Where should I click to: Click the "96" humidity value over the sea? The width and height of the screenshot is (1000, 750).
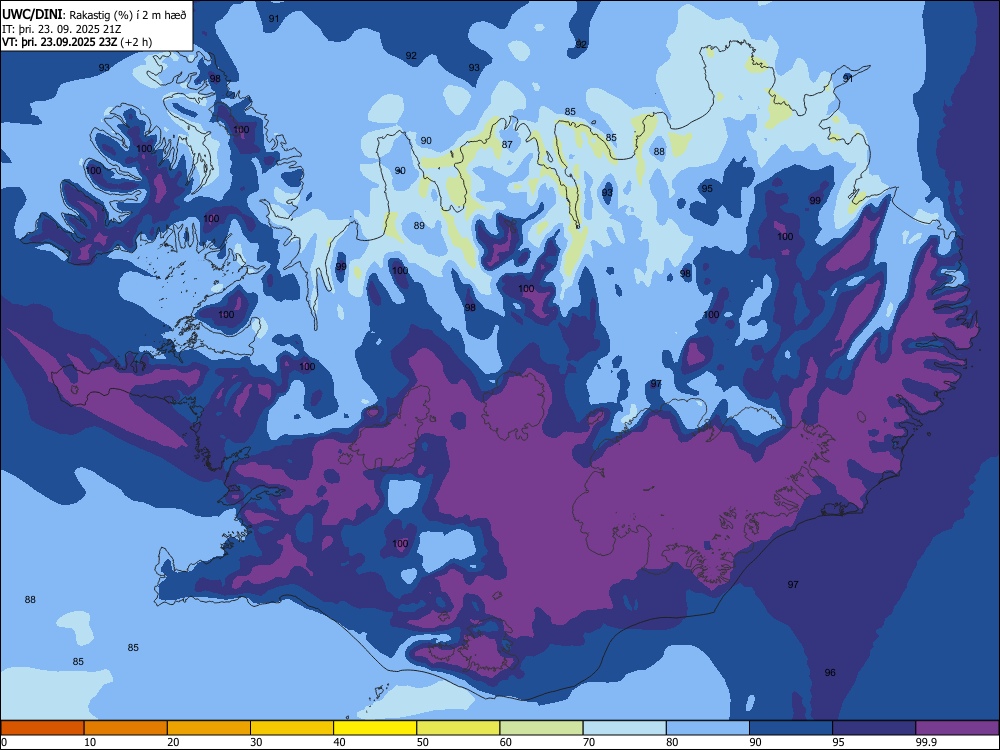pyautogui.click(x=830, y=673)
